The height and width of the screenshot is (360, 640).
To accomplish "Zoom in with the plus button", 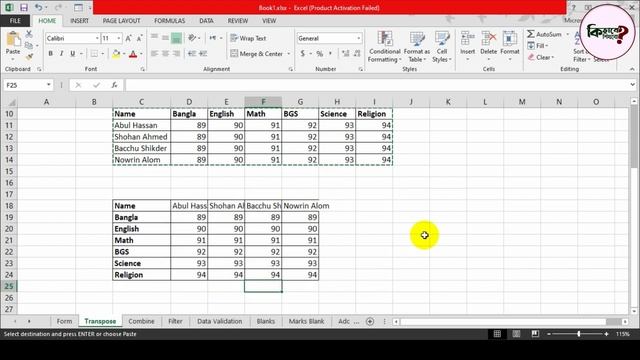I will pos(607,334).
